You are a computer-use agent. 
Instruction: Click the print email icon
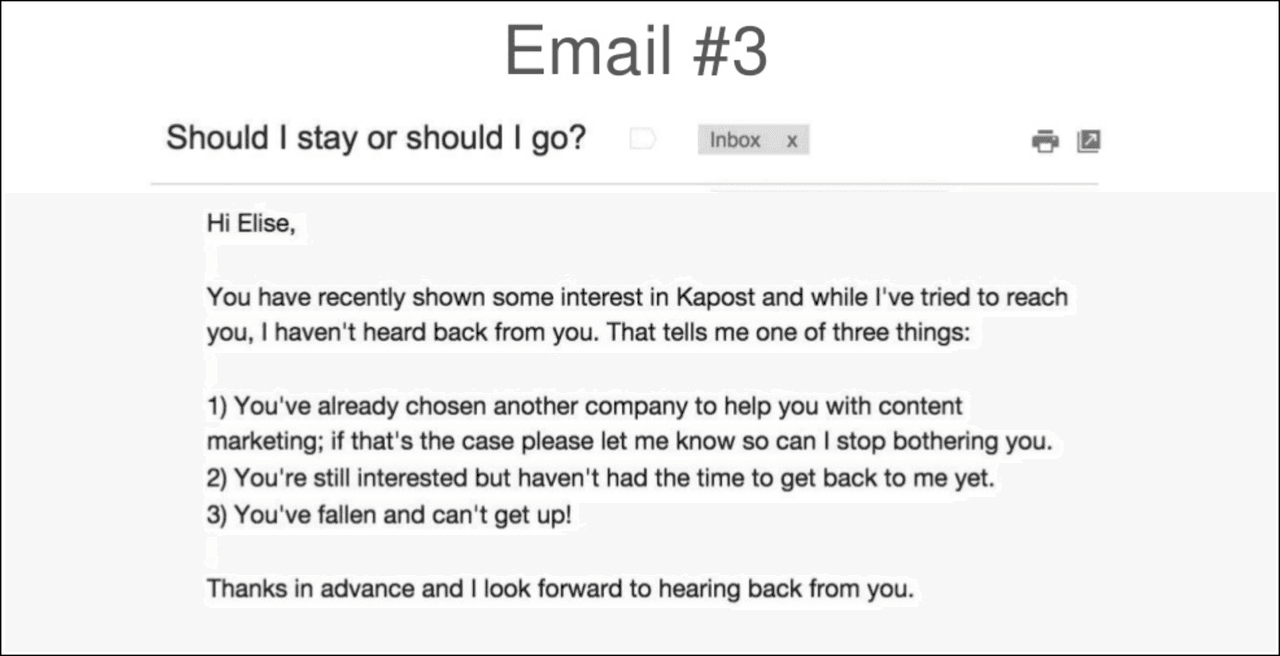point(1044,141)
